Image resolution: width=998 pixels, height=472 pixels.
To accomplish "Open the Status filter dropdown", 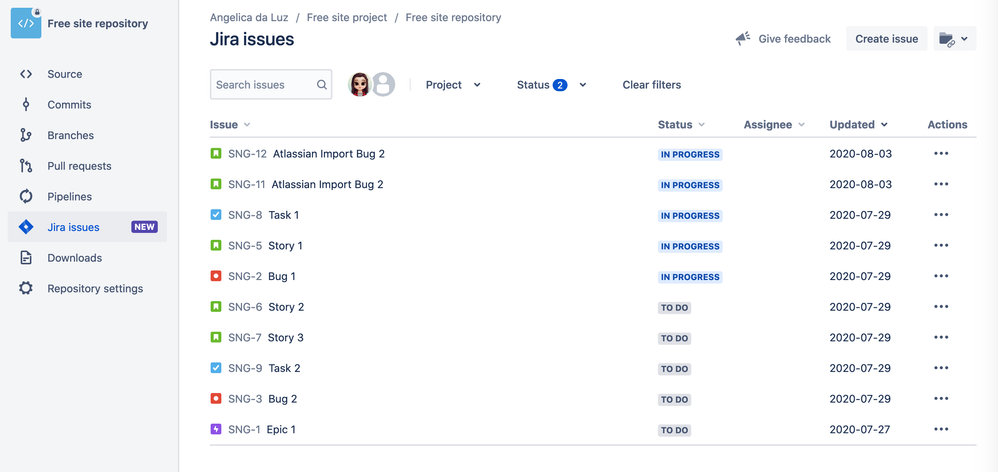I will [x=551, y=85].
